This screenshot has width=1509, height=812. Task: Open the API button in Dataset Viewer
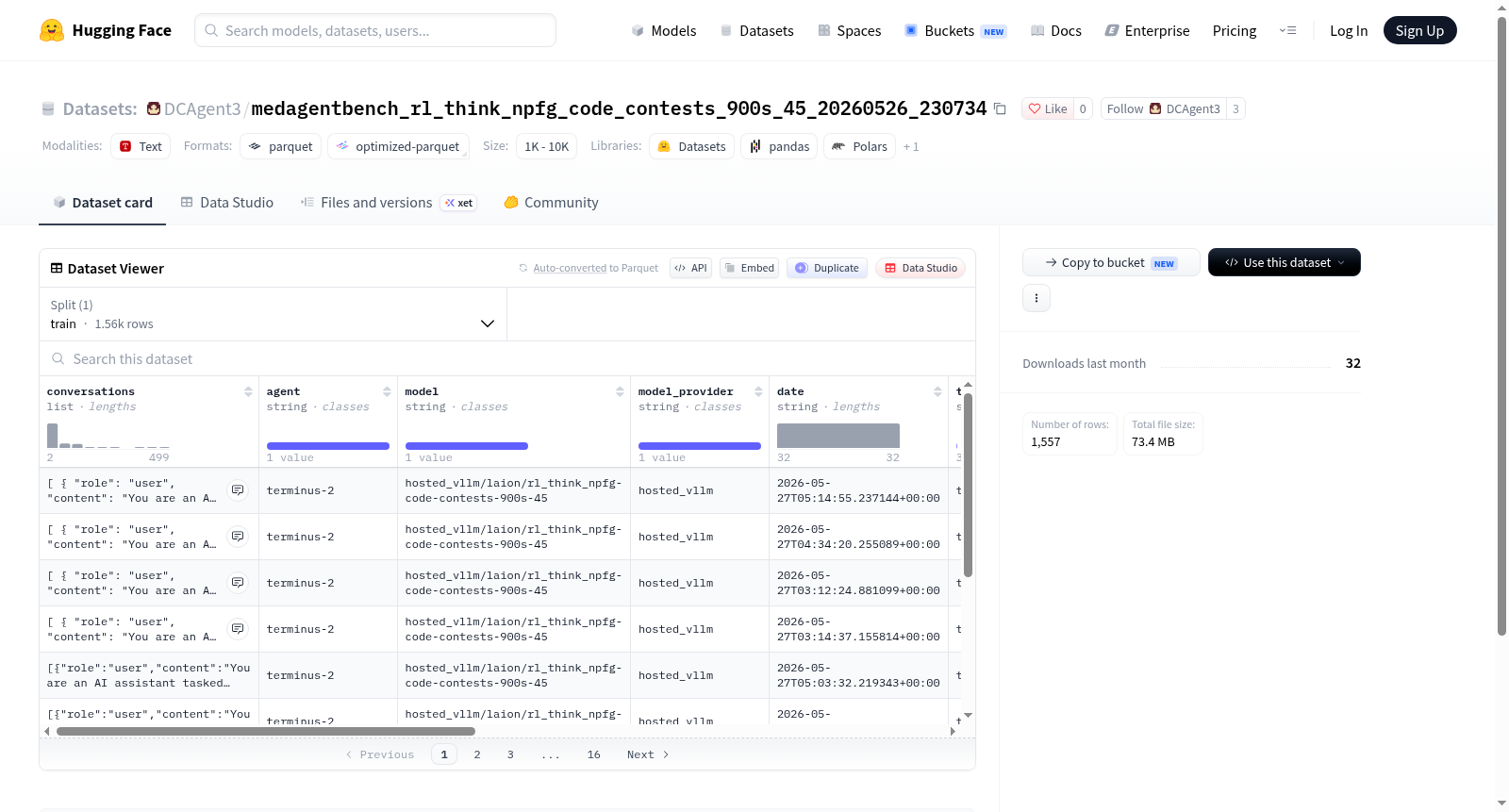pyautogui.click(x=690, y=268)
